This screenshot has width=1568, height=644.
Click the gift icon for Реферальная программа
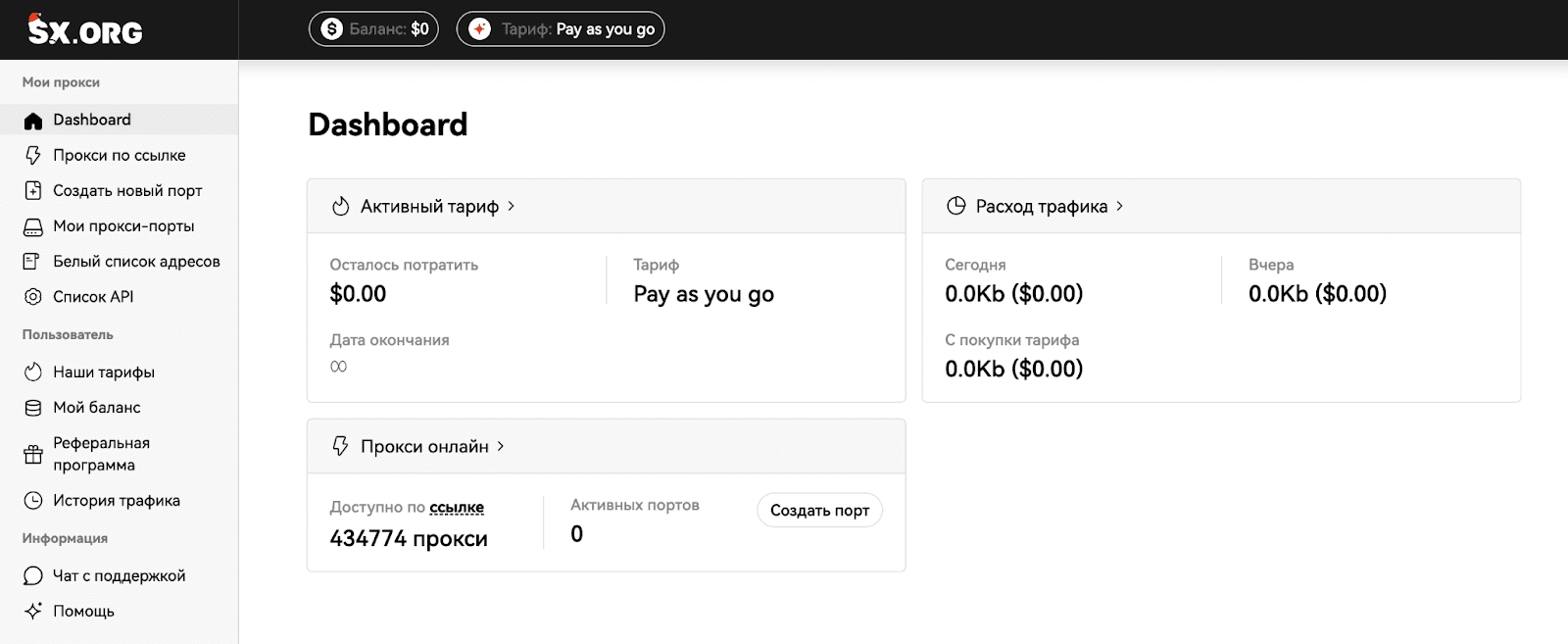(x=33, y=454)
